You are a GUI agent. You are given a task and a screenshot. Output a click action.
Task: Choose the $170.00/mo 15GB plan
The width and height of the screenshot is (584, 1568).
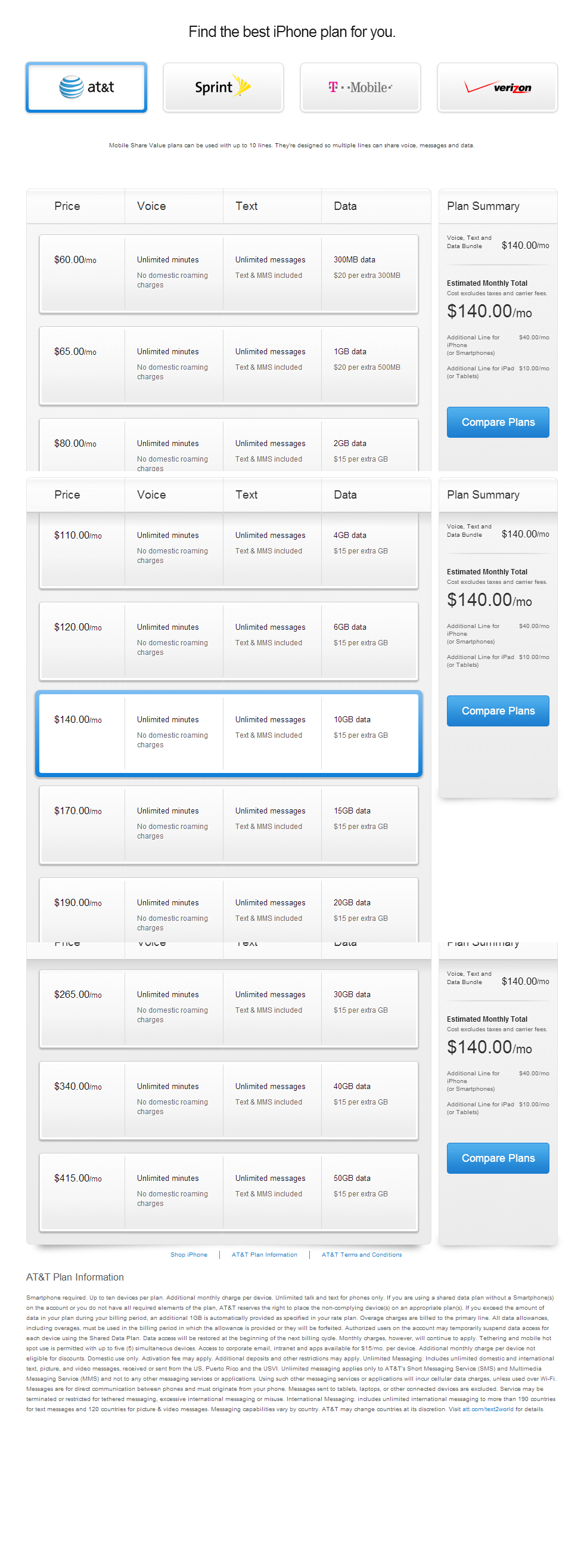click(x=229, y=825)
